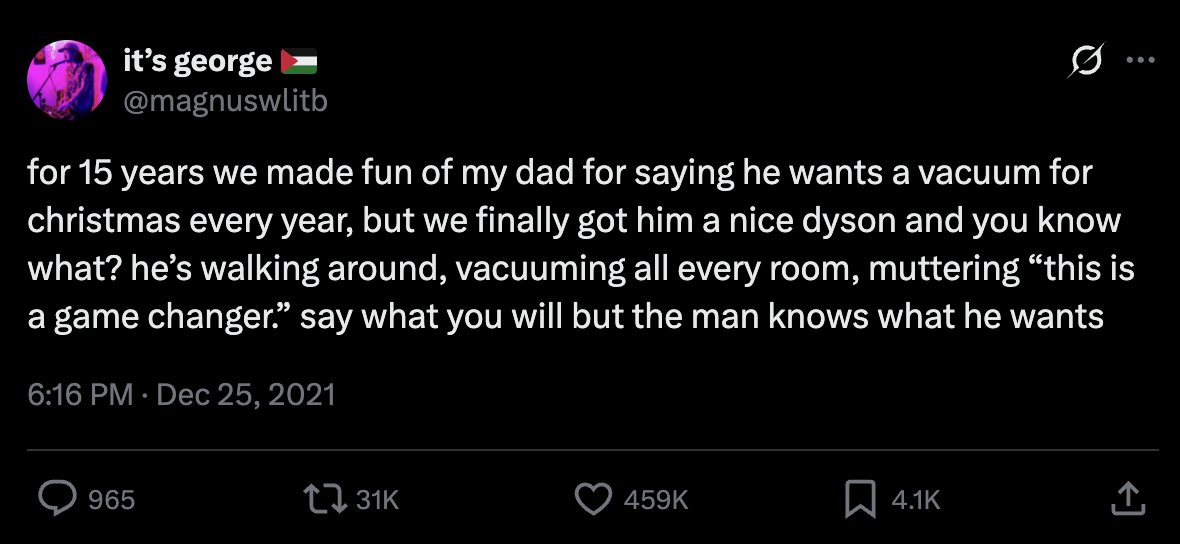
Task: Click the 965 replies count
Action: [112, 500]
